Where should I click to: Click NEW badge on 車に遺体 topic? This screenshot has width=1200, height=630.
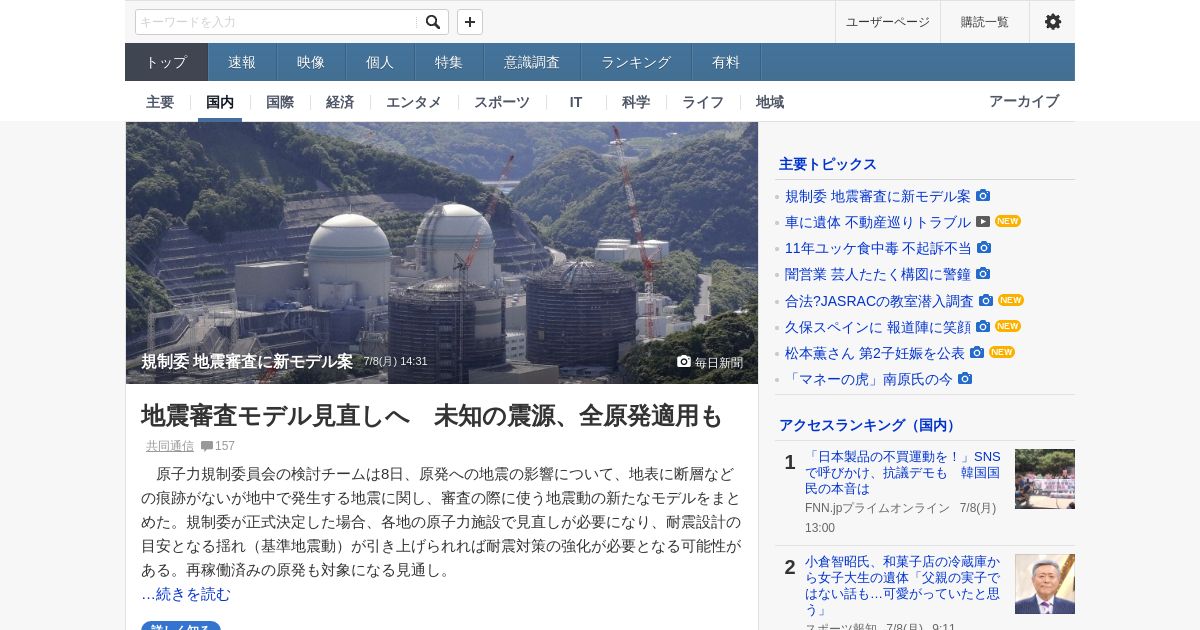click(1008, 221)
